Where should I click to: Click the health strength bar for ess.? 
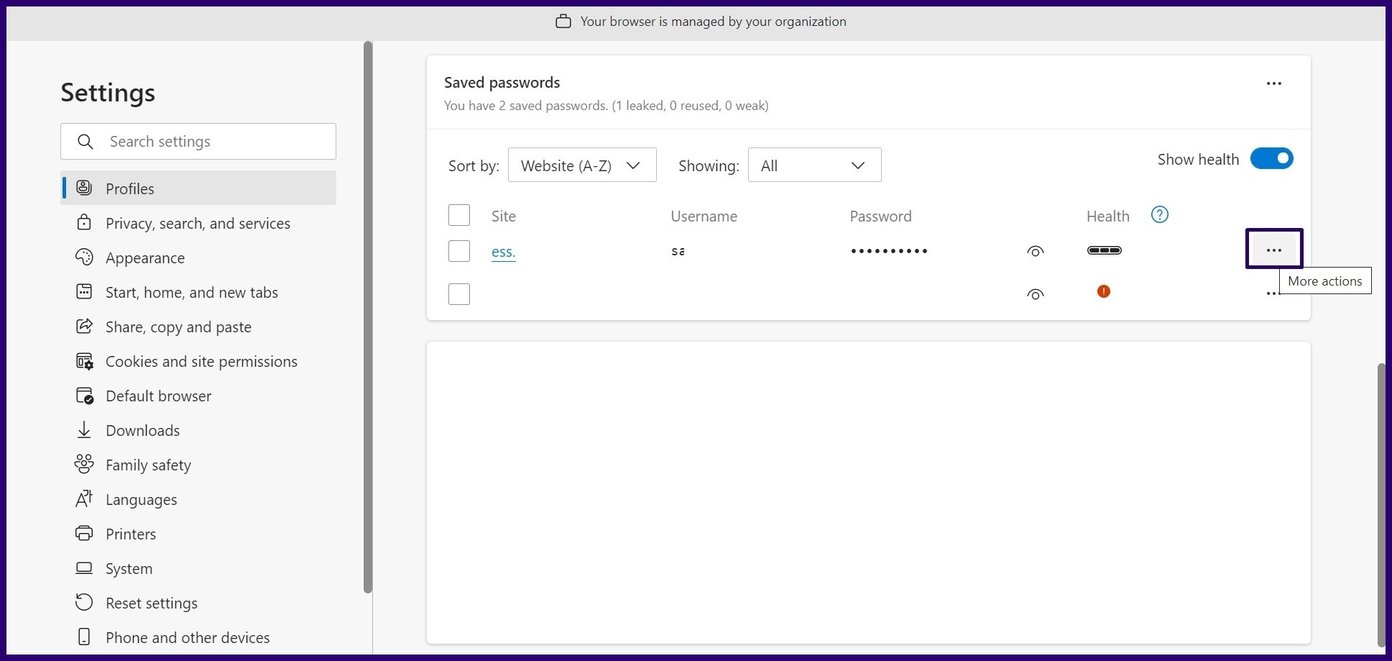(1104, 250)
